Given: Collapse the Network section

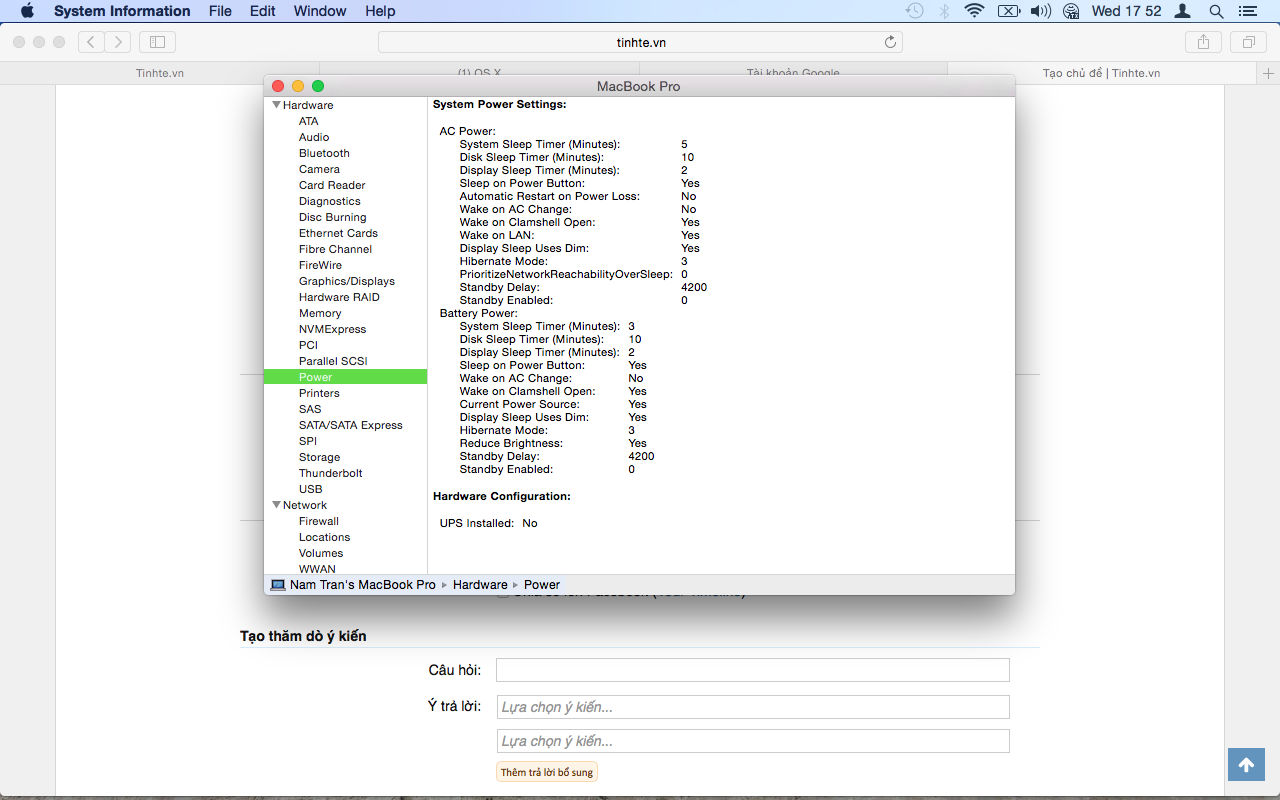Looking at the screenshot, I should point(277,505).
